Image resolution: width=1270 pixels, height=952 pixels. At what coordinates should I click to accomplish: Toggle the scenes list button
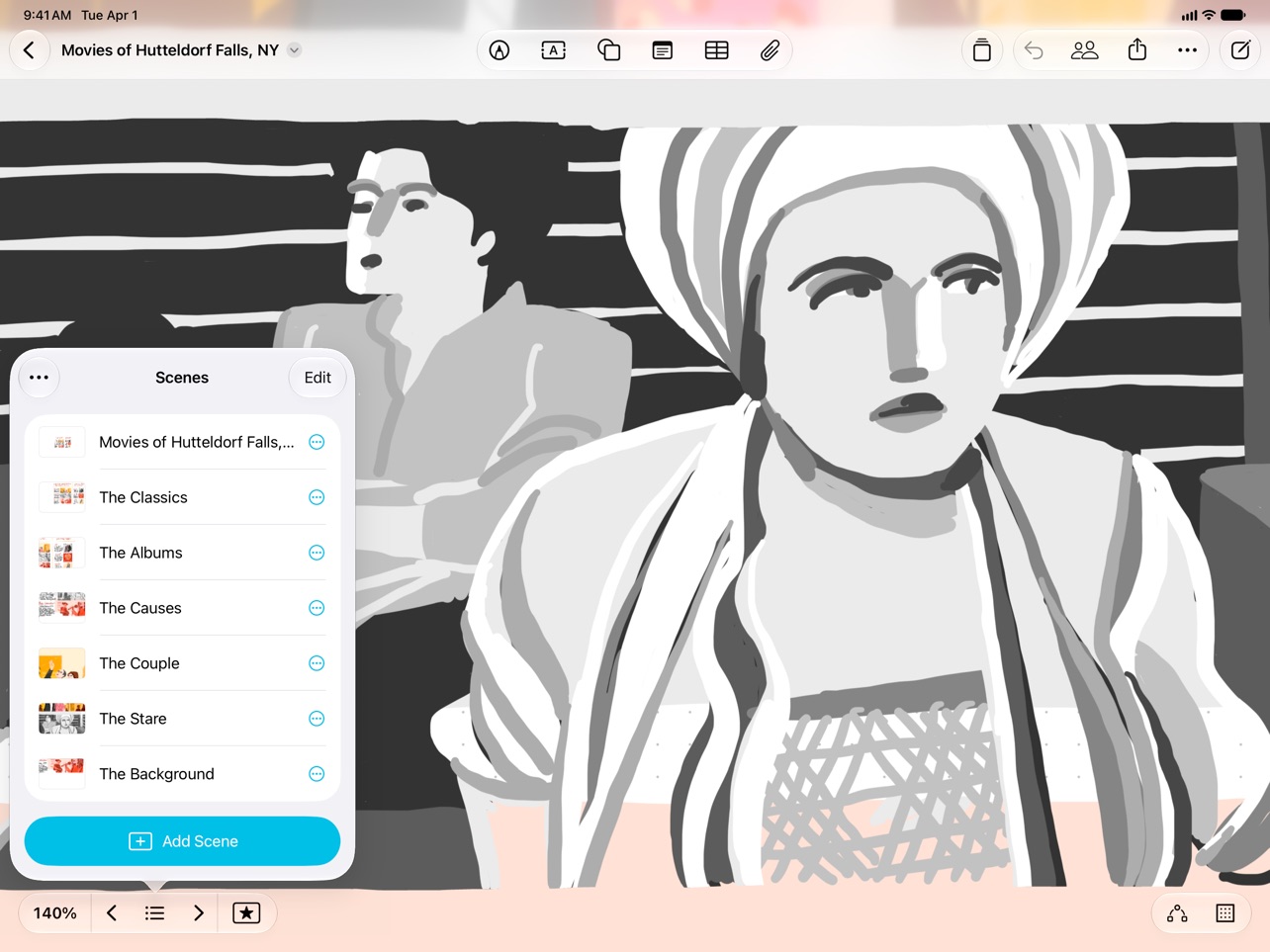(x=155, y=913)
